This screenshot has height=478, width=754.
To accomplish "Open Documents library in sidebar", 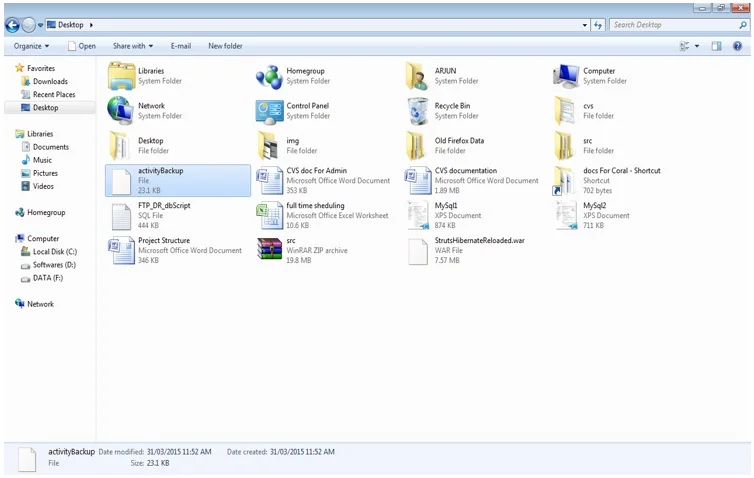I will tap(50, 147).
